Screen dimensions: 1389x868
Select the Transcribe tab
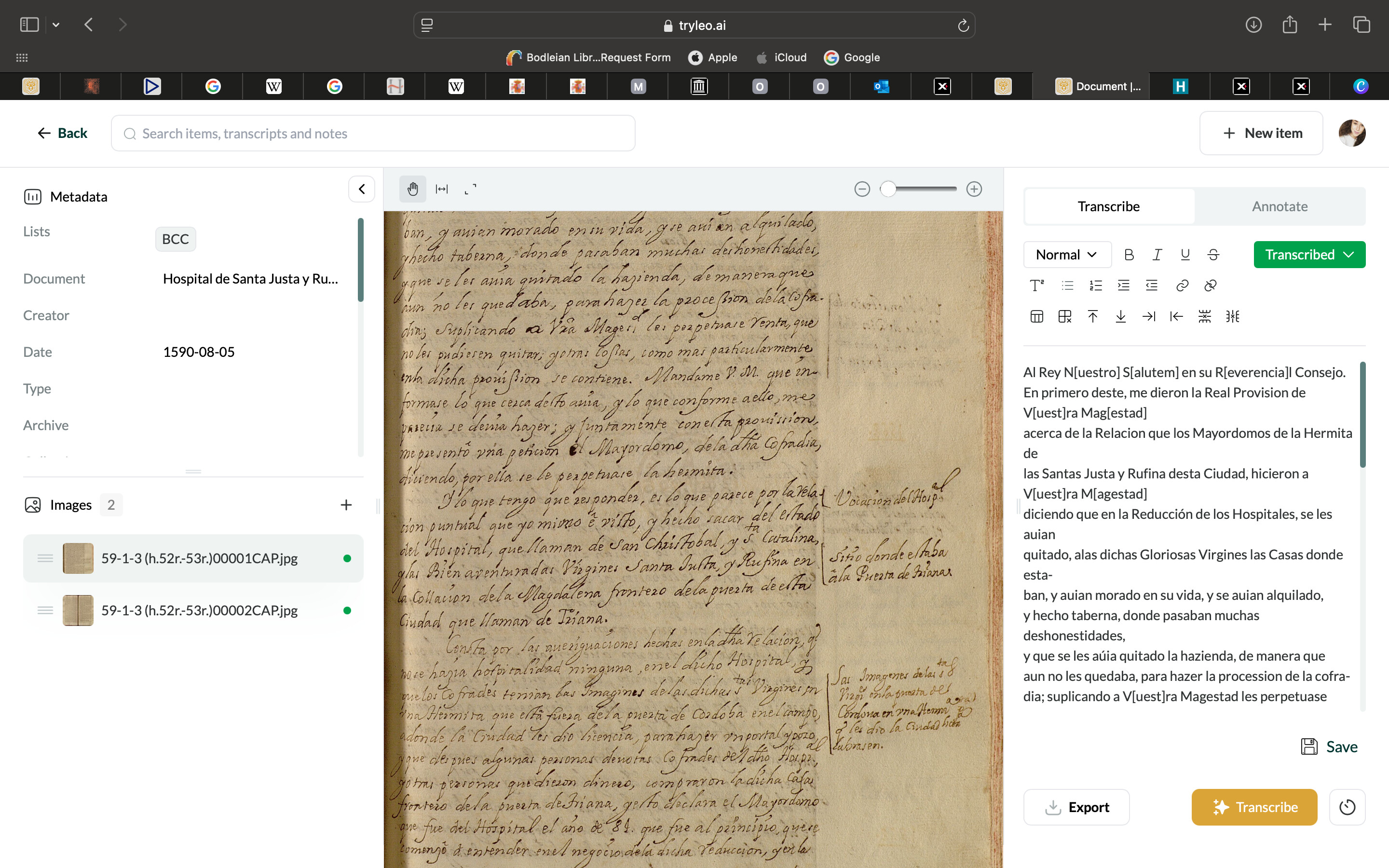point(1108,206)
